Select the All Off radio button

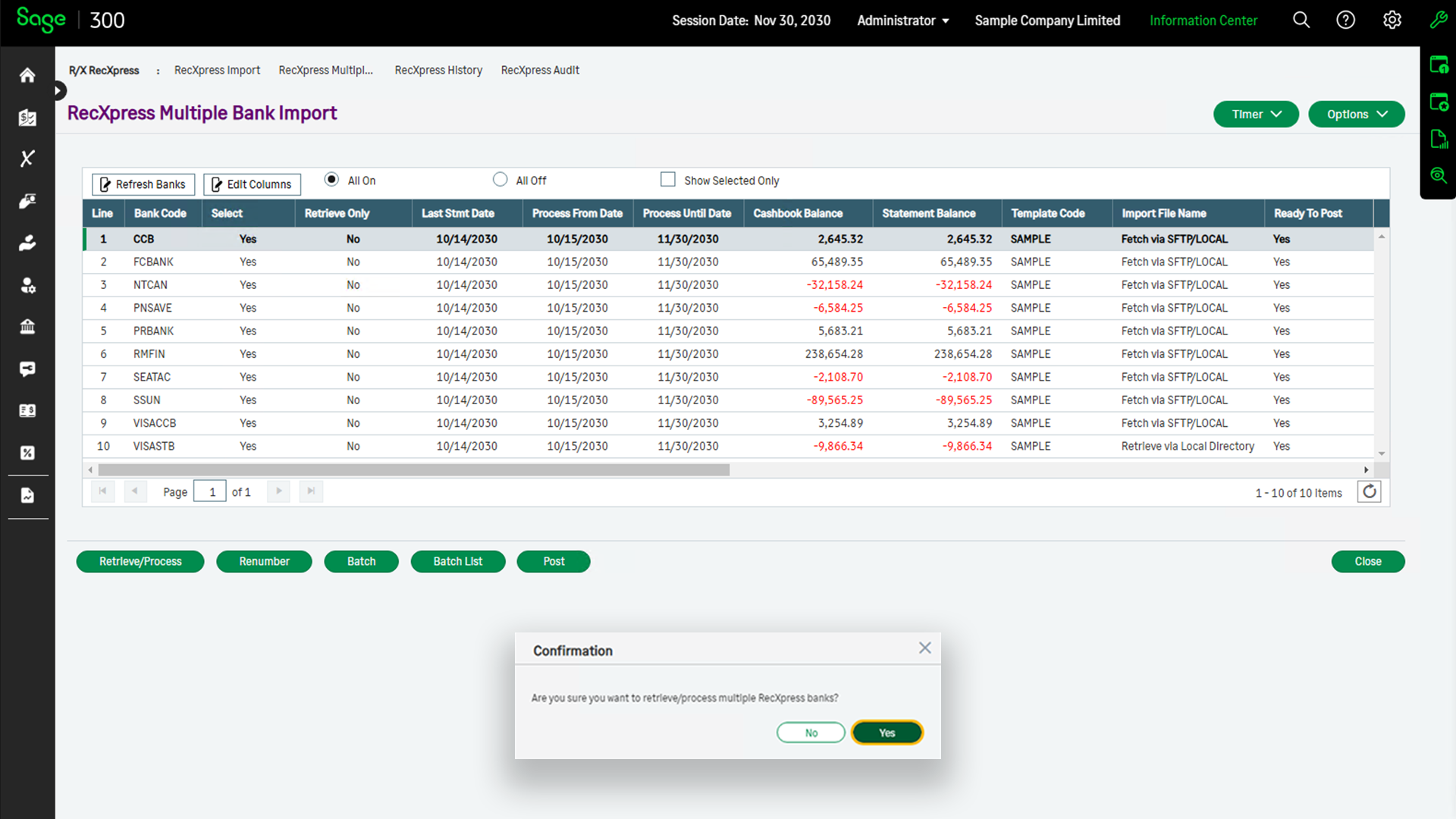[500, 180]
